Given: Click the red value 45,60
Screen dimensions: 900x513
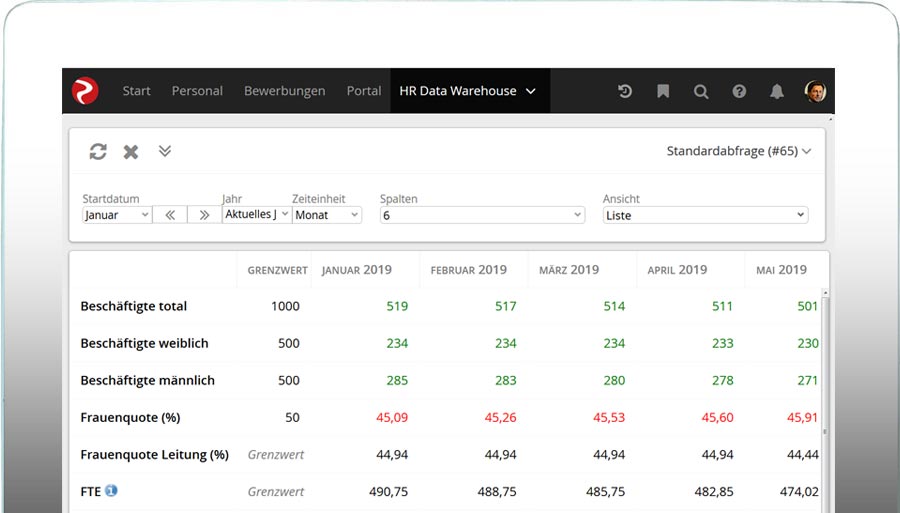Looking at the screenshot, I should [717, 418].
